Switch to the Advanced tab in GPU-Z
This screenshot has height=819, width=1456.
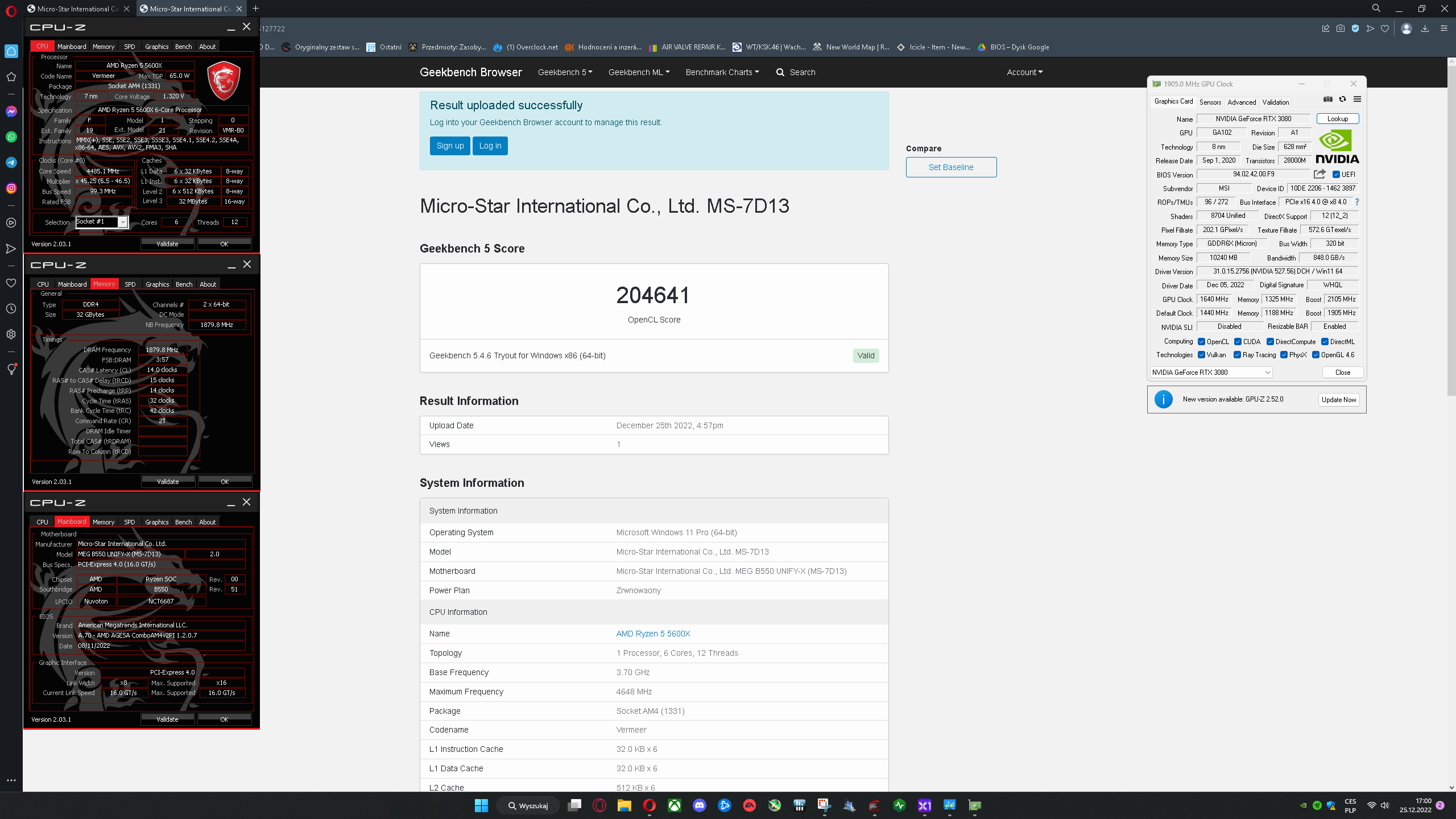(1242, 102)
